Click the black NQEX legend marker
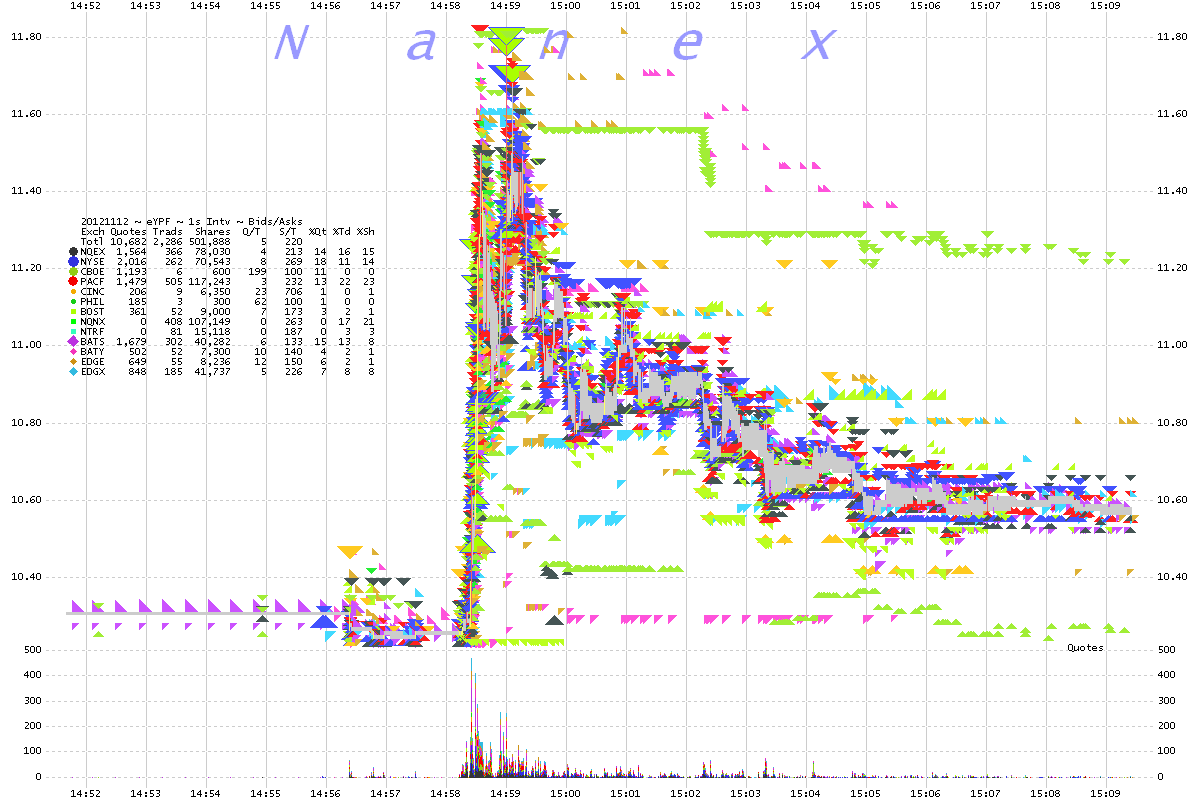 (x=73, y=251)
